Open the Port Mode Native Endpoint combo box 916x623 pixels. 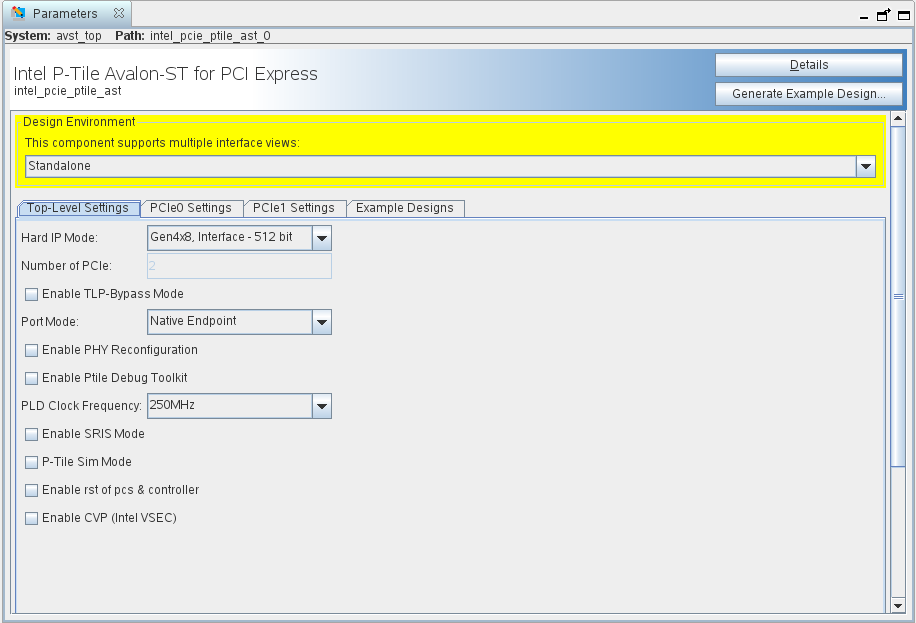tap(239, 322)
